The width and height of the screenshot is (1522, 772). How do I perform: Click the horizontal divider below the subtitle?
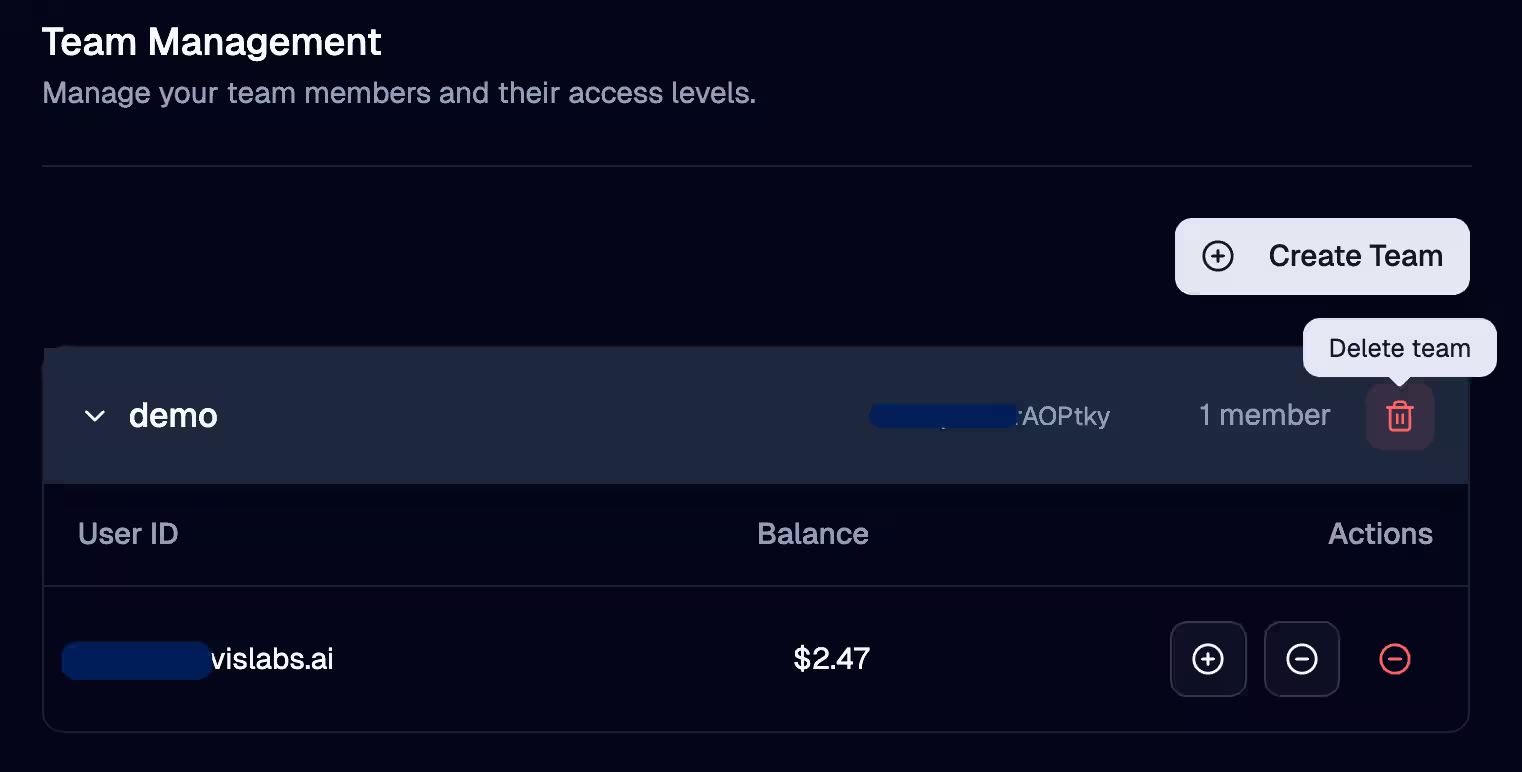point(756,165)
